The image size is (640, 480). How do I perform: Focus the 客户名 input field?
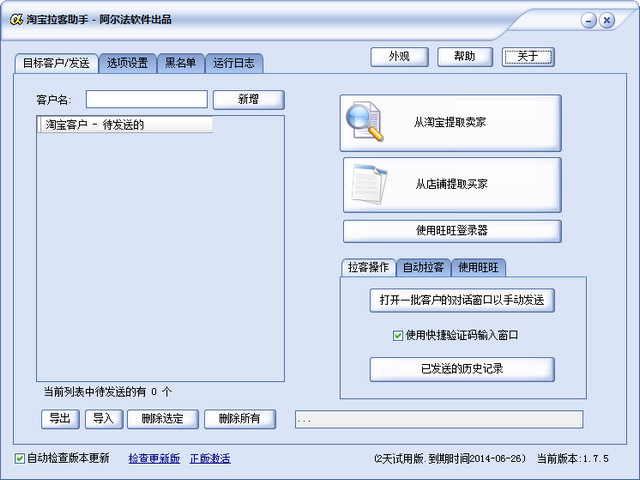click(147, 99)
